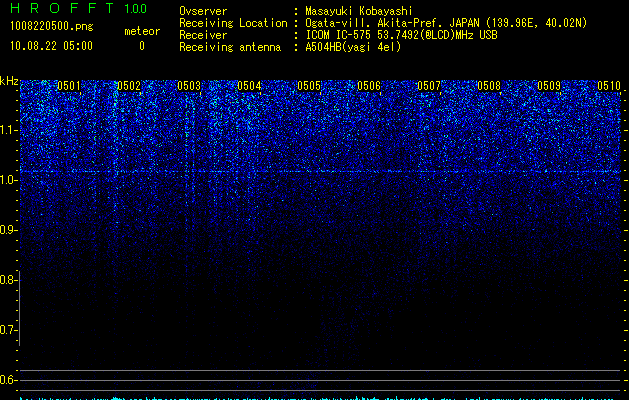
Task: Click the 0505 time marker
Action: point(309,86)
